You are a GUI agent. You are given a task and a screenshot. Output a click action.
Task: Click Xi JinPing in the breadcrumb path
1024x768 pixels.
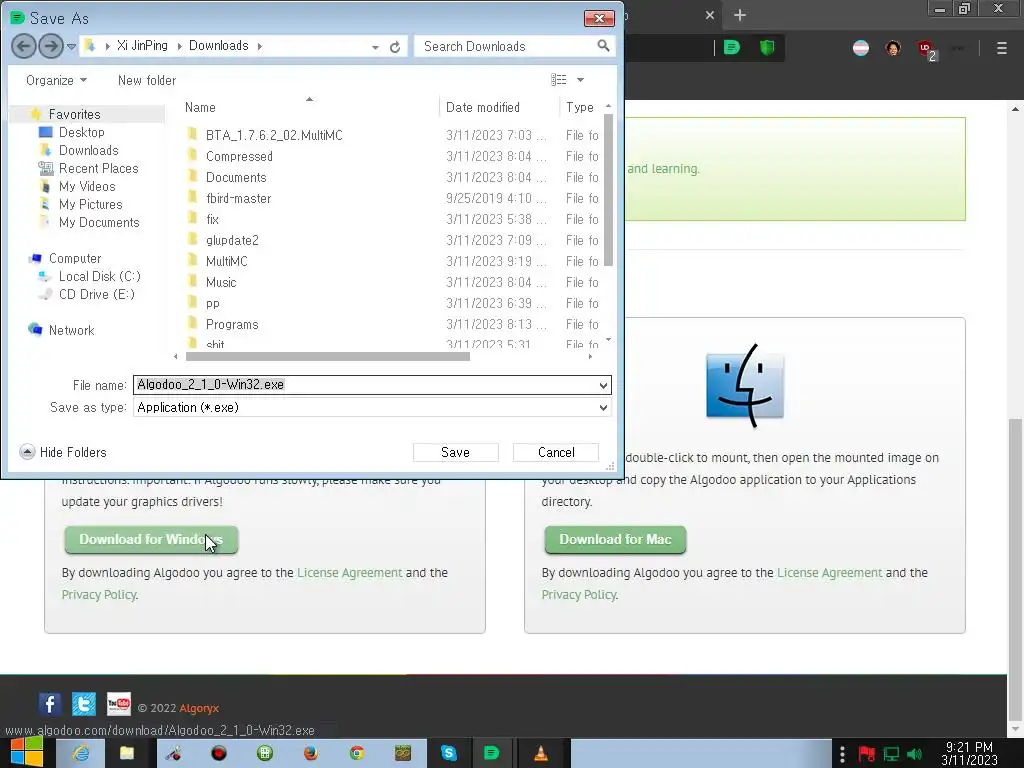point(142,46)
